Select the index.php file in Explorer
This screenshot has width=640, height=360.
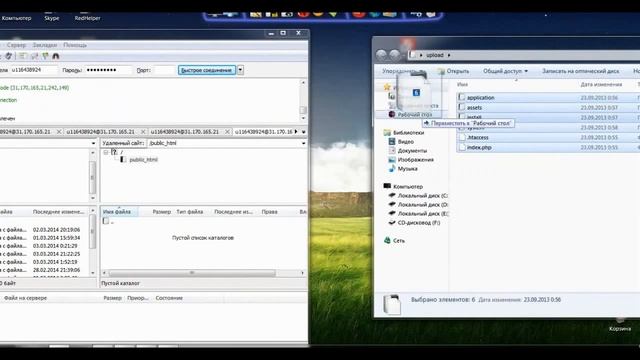tap(479, 147)
